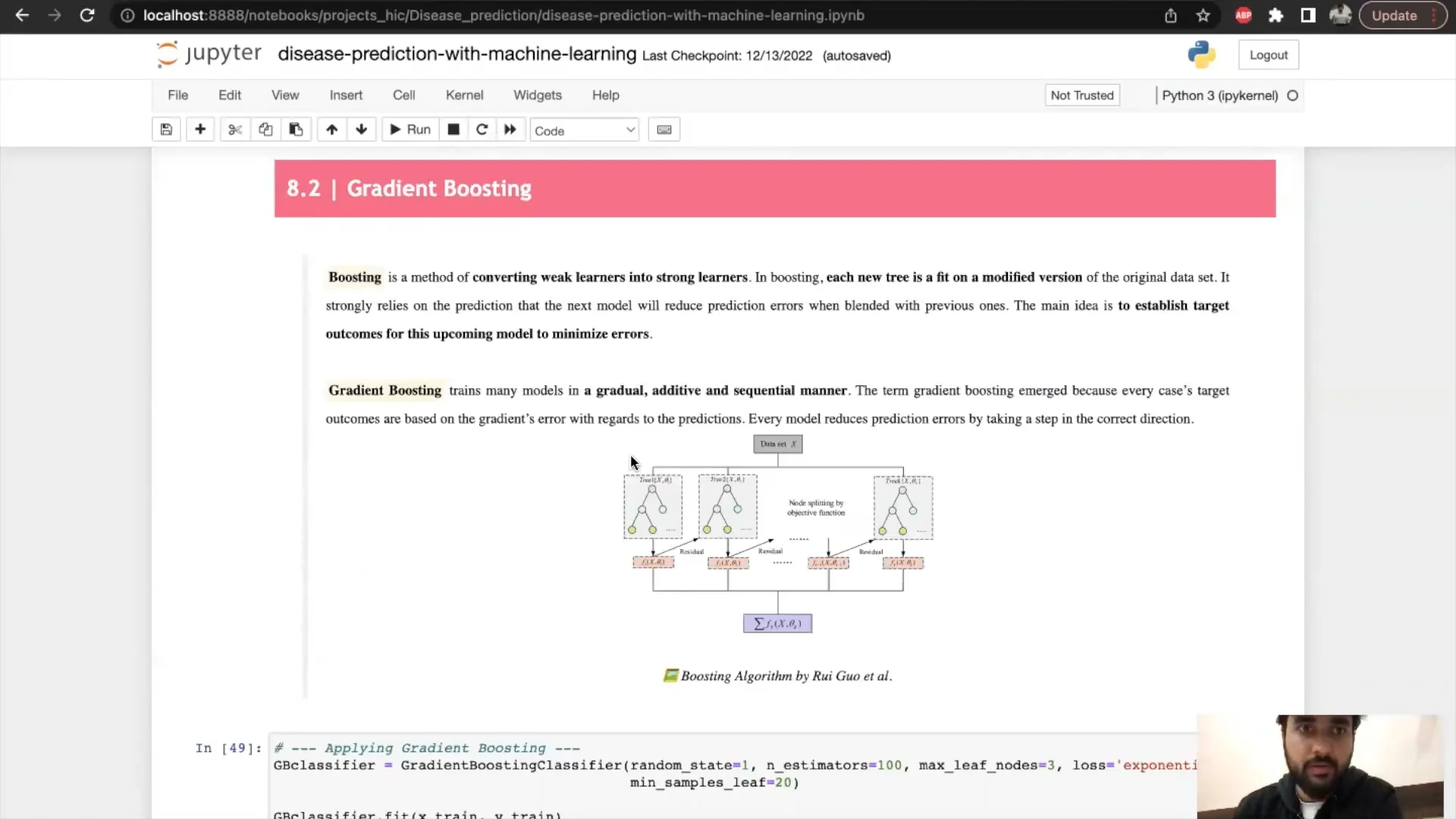The image size is (1456, 819).
Task: Paste a cell using the paste icon
Action: pyautogui.click(x=295, y=129)
